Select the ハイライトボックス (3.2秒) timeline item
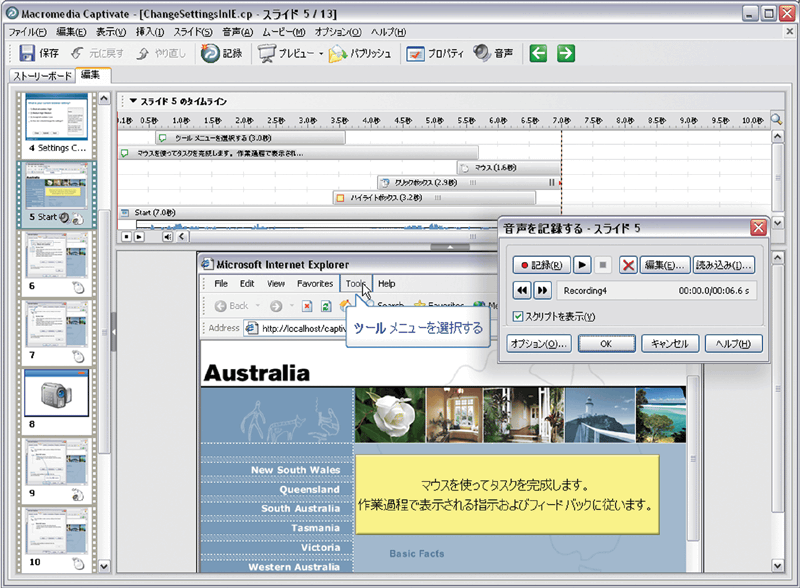Screen dimensions: 800x588 (434, 198)
